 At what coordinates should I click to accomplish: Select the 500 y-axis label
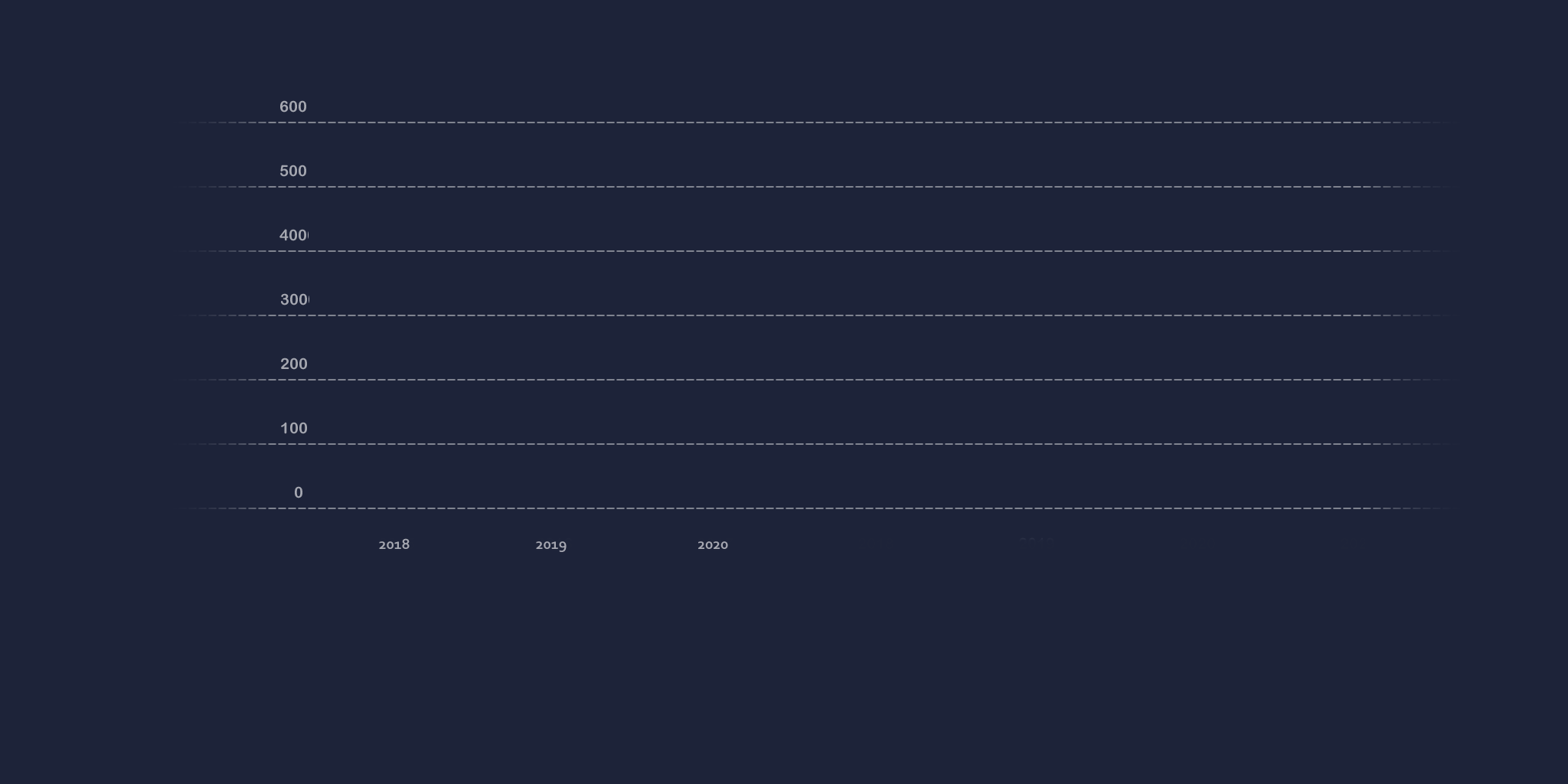293,171
